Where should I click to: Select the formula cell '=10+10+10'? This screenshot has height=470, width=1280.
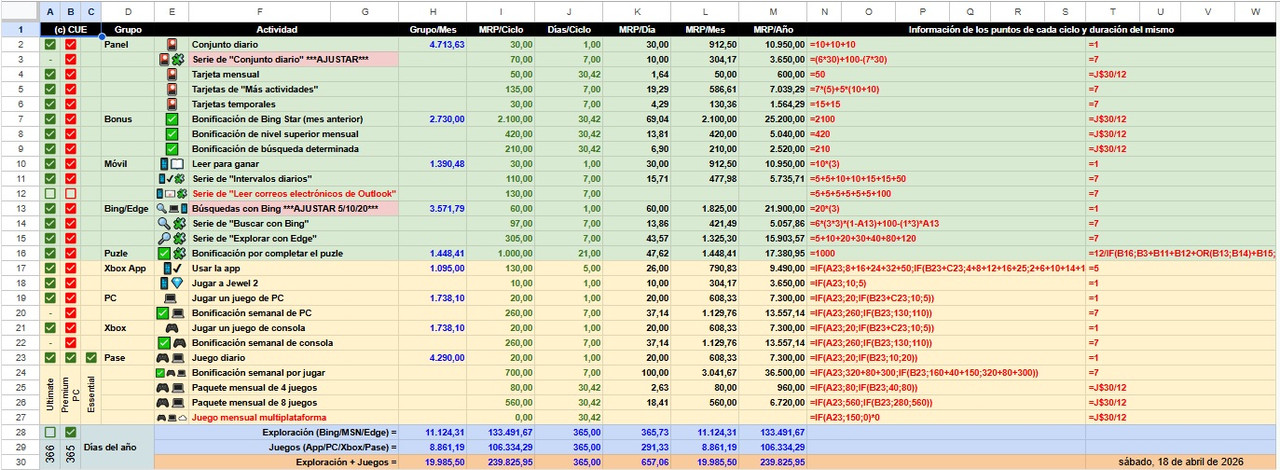pos(946,45)
